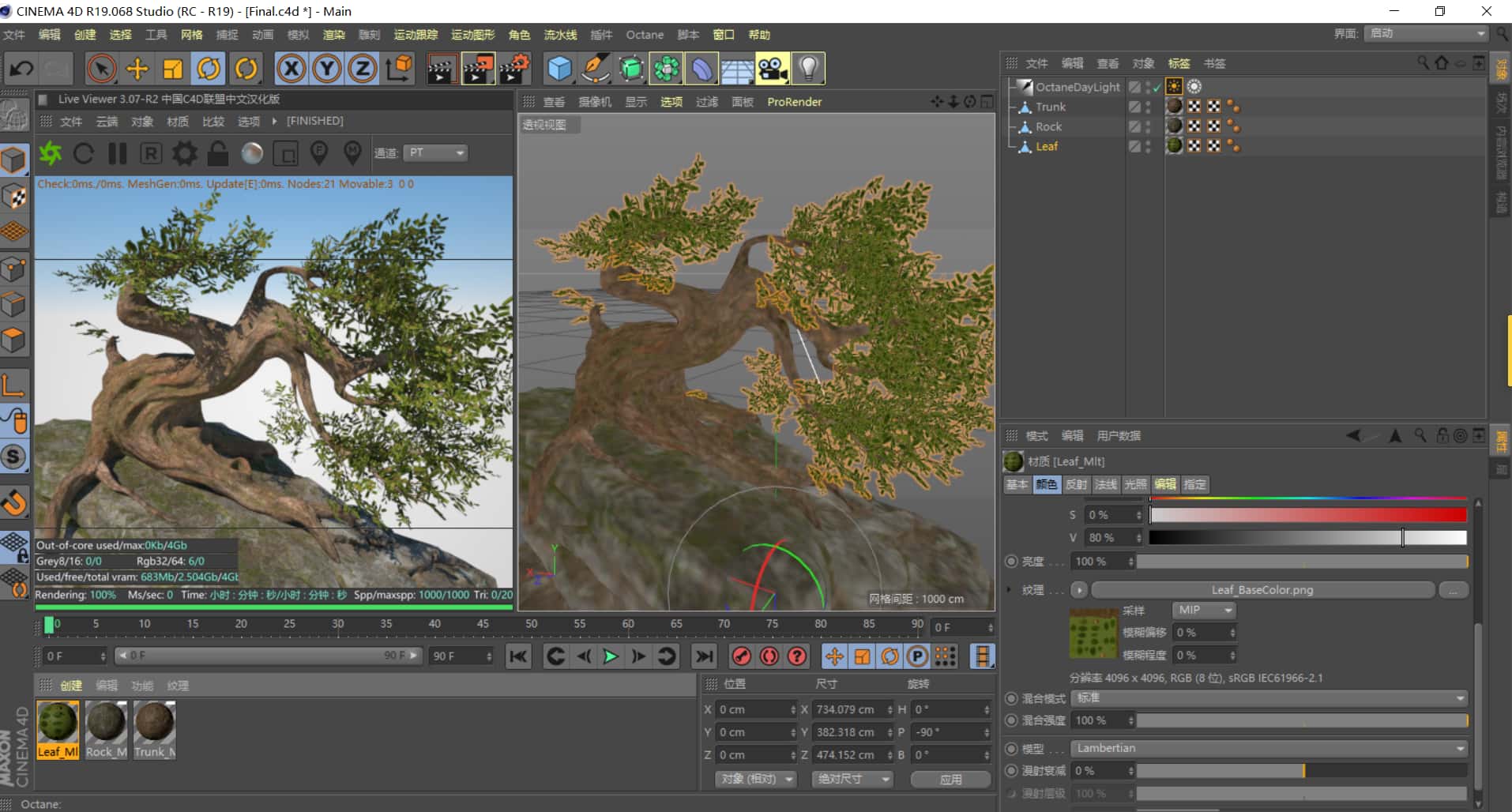The height and width of the screenshot is (812, 1512).
Task: Click Render View clapperboard icon
Action: 442,69
